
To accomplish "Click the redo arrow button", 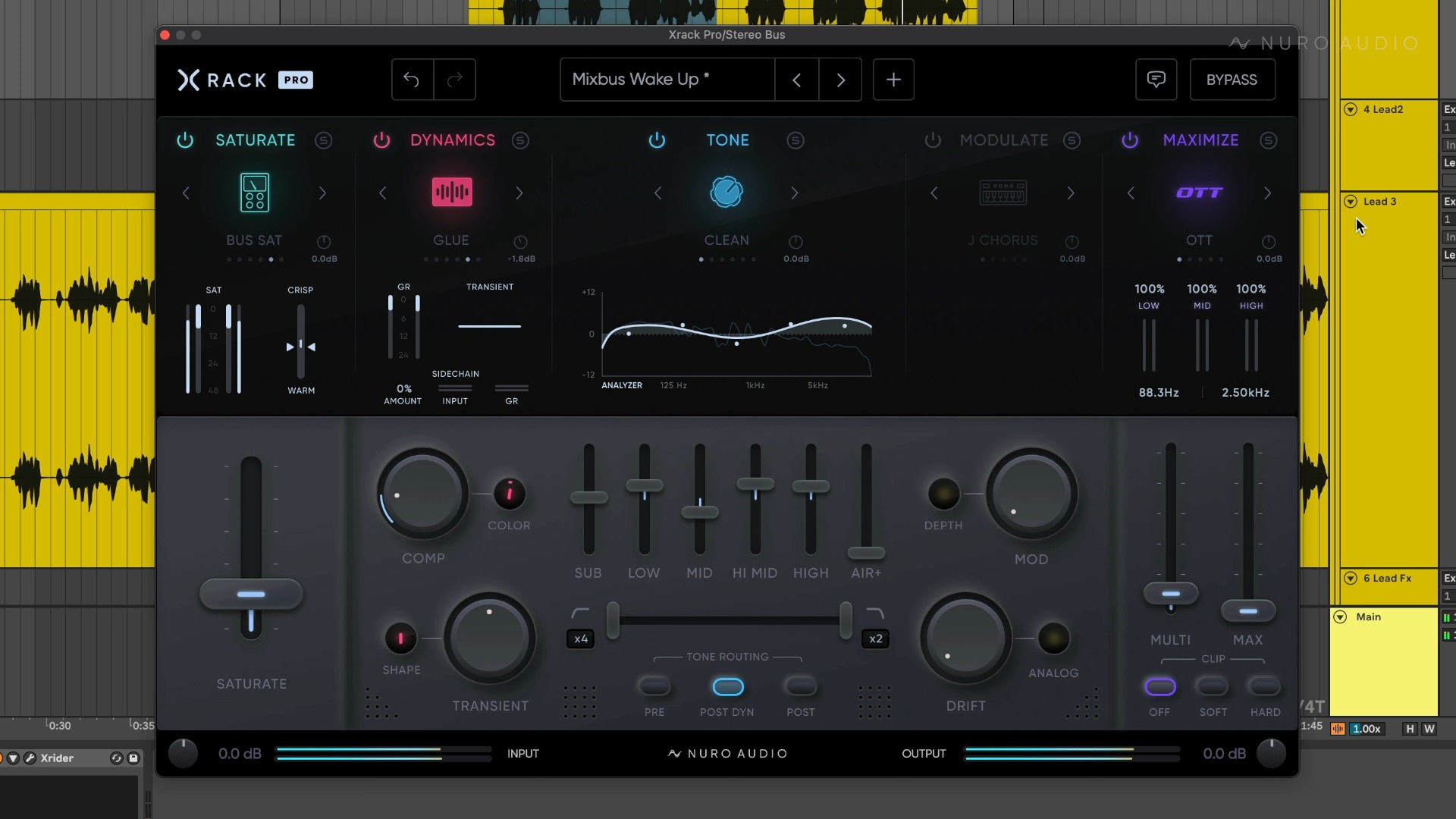I will coord(455,80).
